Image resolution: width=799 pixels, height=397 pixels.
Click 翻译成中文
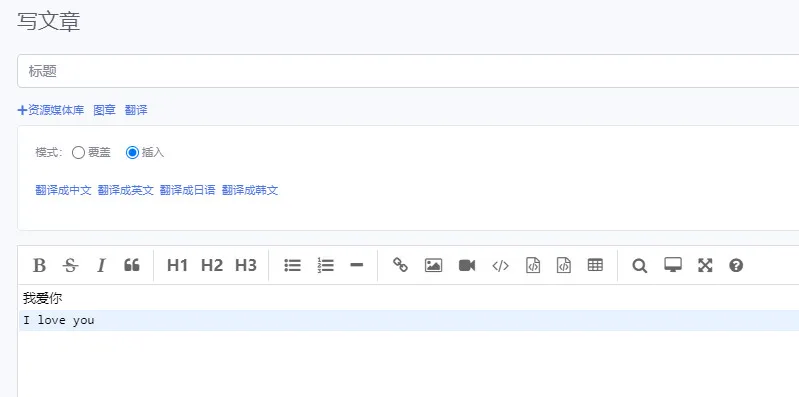pyautogui.click(x=63, y=191)
